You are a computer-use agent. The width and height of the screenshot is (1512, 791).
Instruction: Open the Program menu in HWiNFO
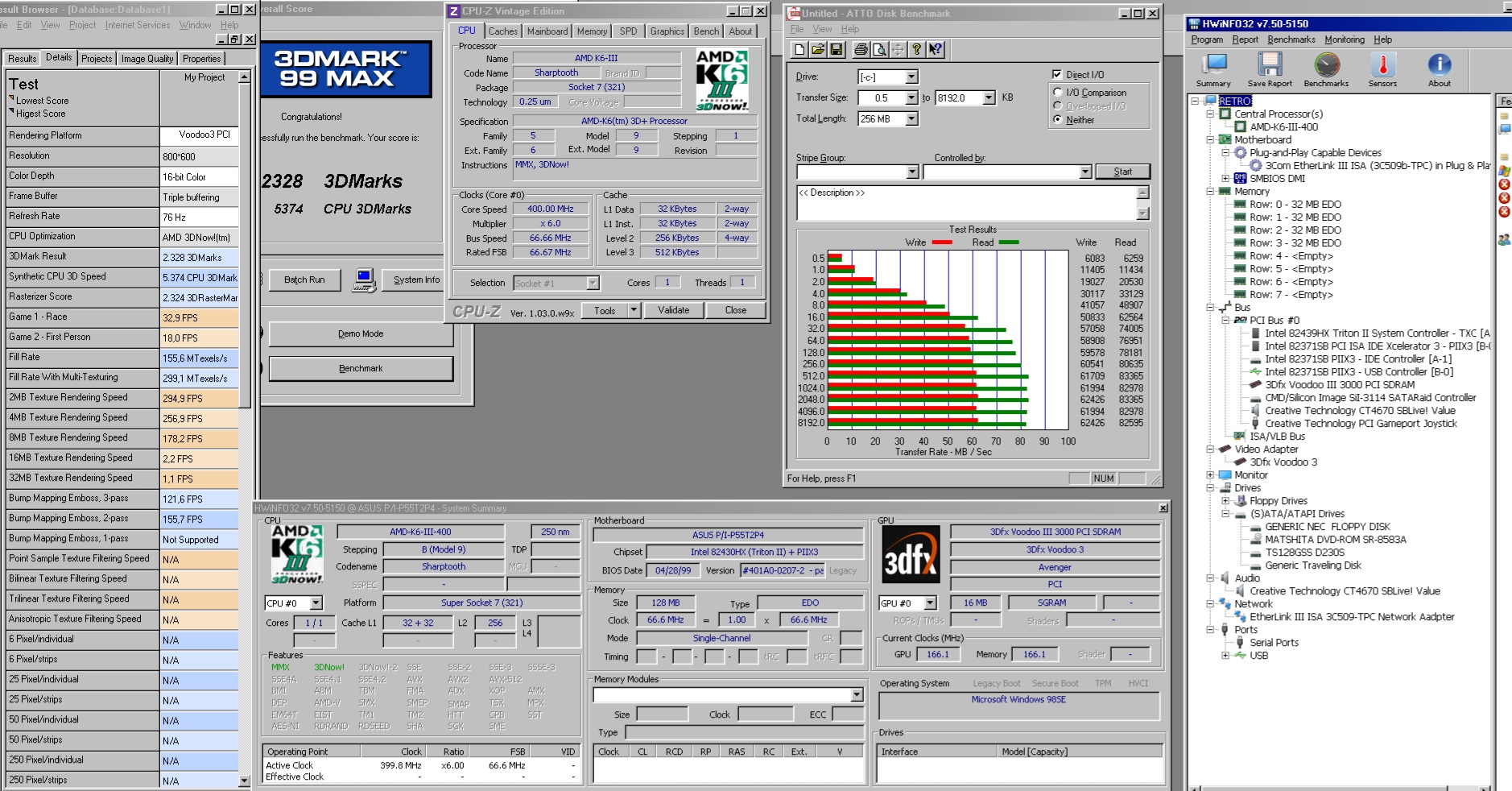pos(1207,39)
